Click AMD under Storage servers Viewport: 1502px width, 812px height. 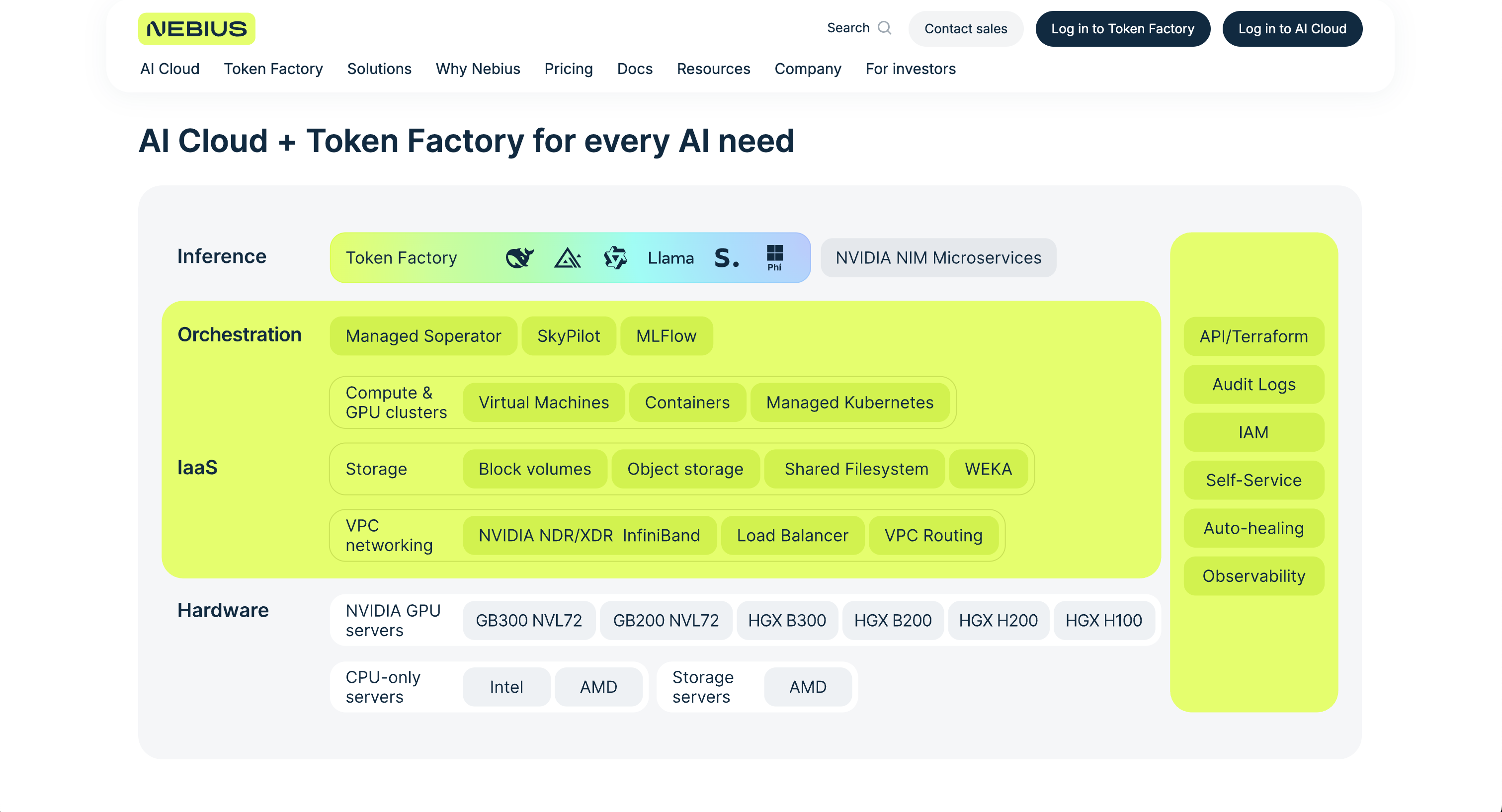[x=808, y=687]
